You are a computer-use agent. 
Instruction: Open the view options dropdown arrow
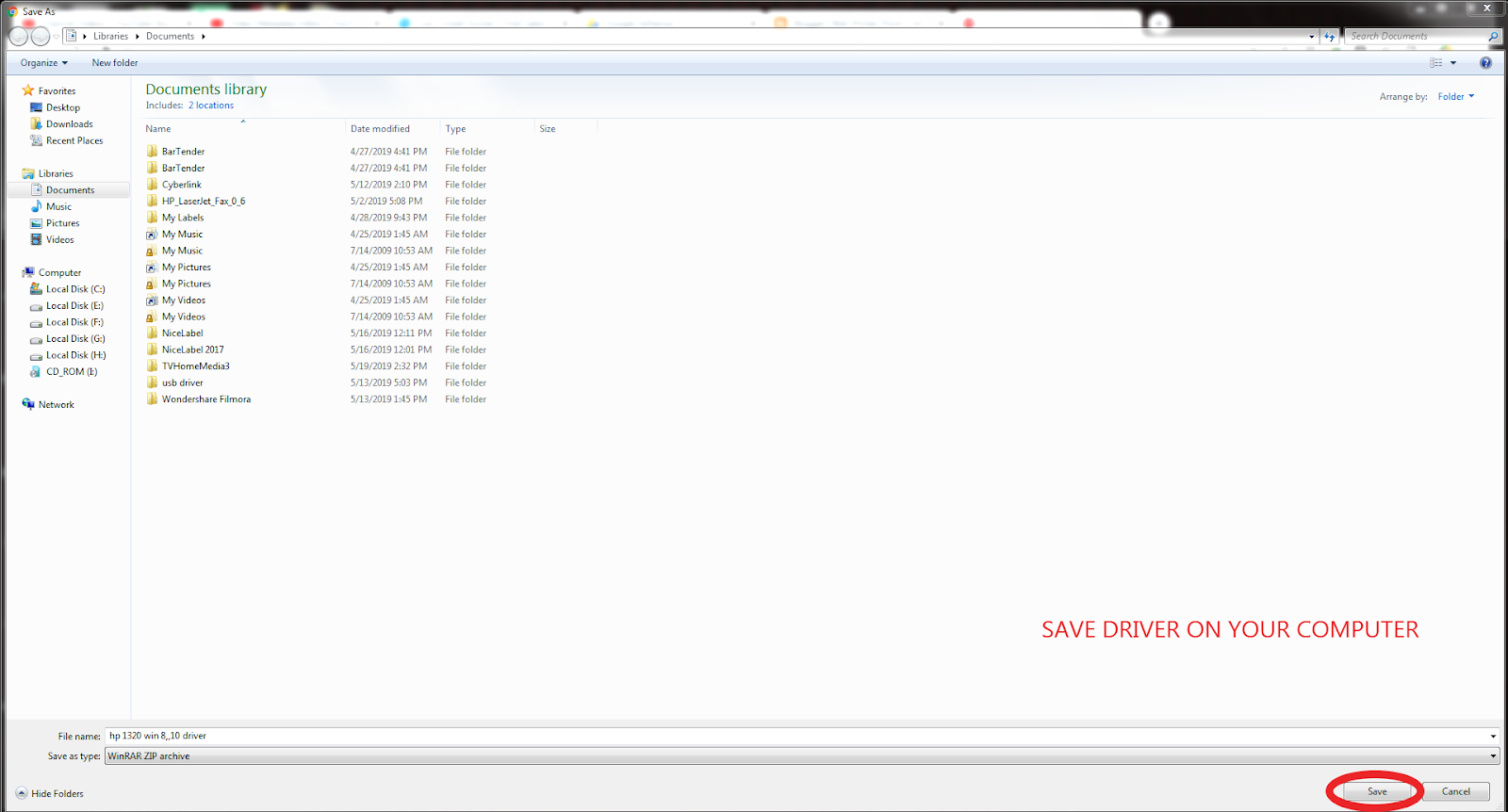(1453, 63)
